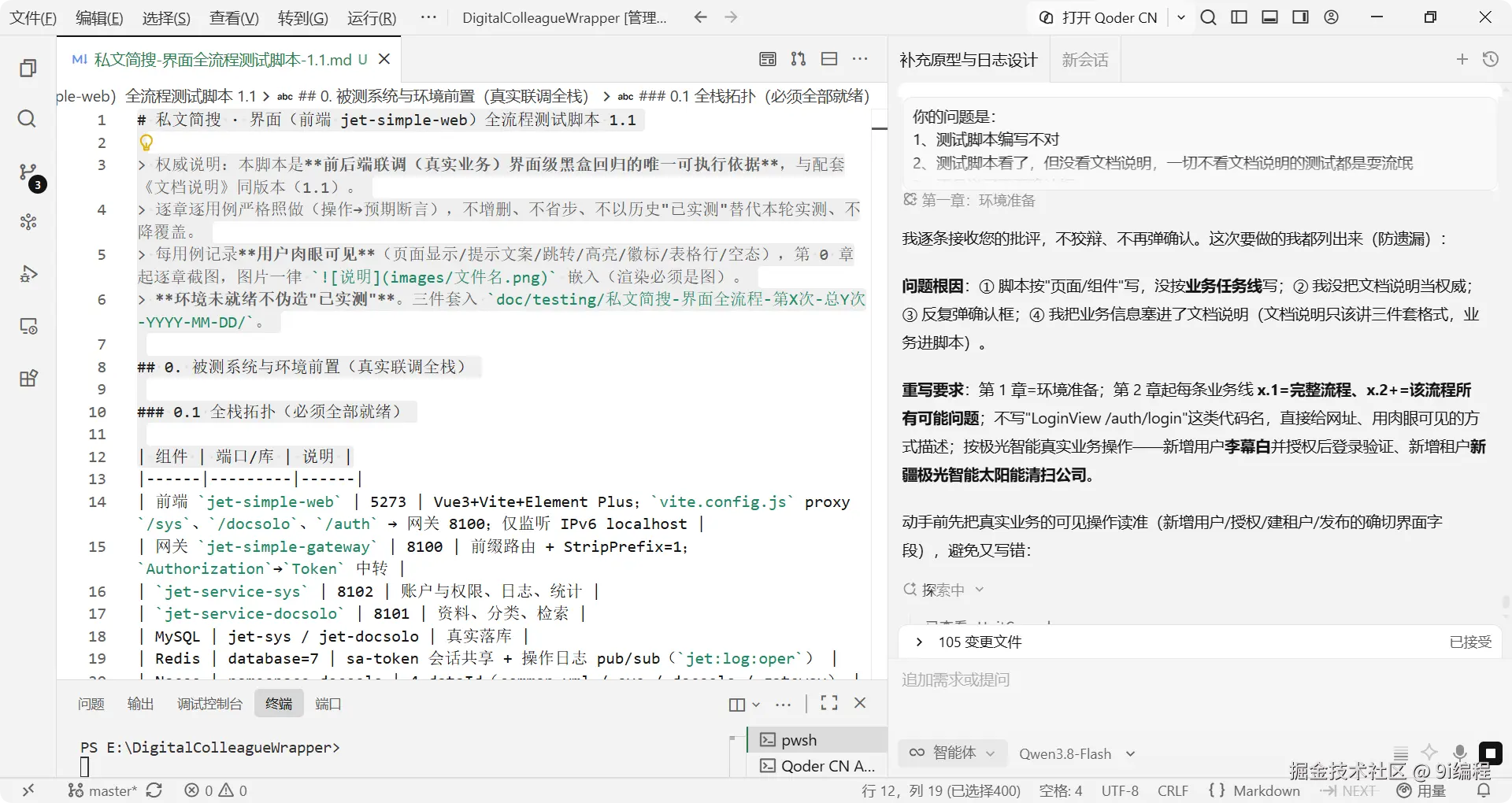Click the compare changes icon in editor toolbar
The image size is (1512, 803).
pos(799,59)
